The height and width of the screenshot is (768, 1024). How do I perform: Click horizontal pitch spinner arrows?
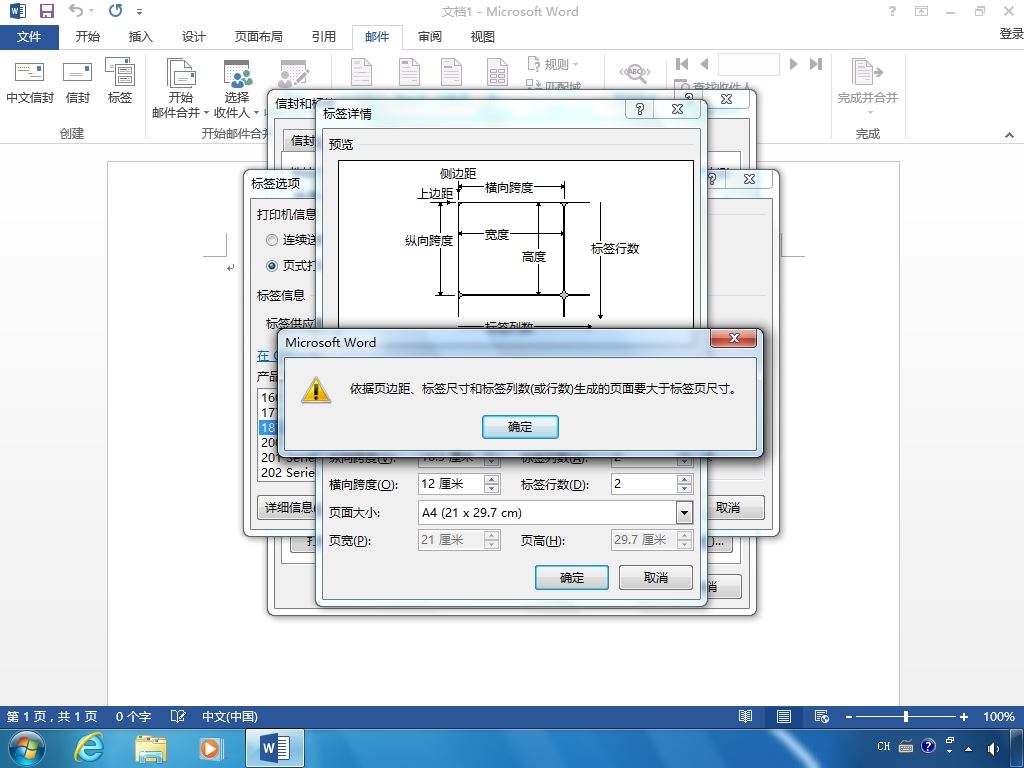pyautogui.click(x=492, y=484)
